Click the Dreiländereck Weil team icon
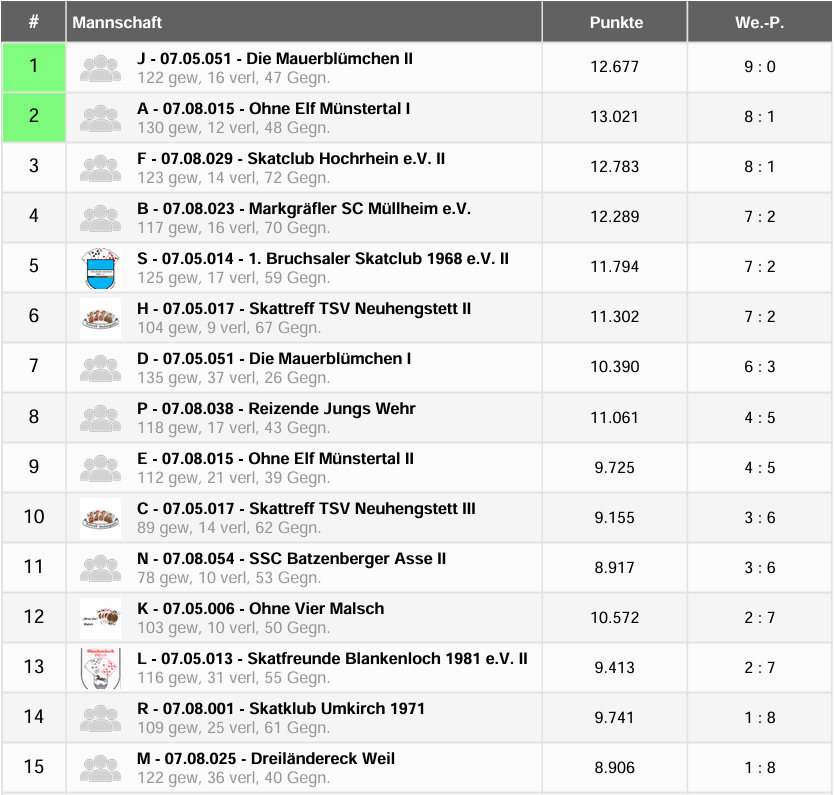 [100, 767]
